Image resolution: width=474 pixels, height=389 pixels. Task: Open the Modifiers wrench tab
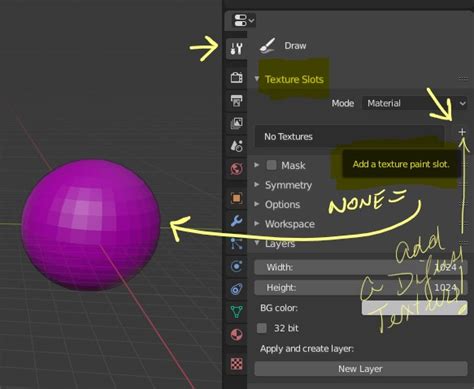coord(236,221)
